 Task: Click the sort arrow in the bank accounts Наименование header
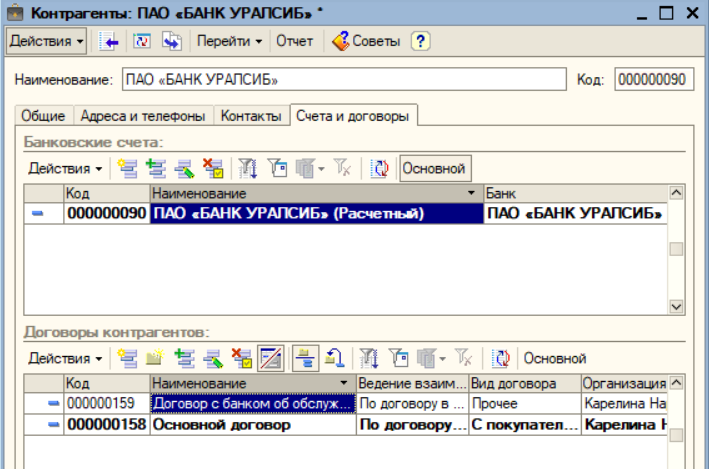click(x=471, y=193)
